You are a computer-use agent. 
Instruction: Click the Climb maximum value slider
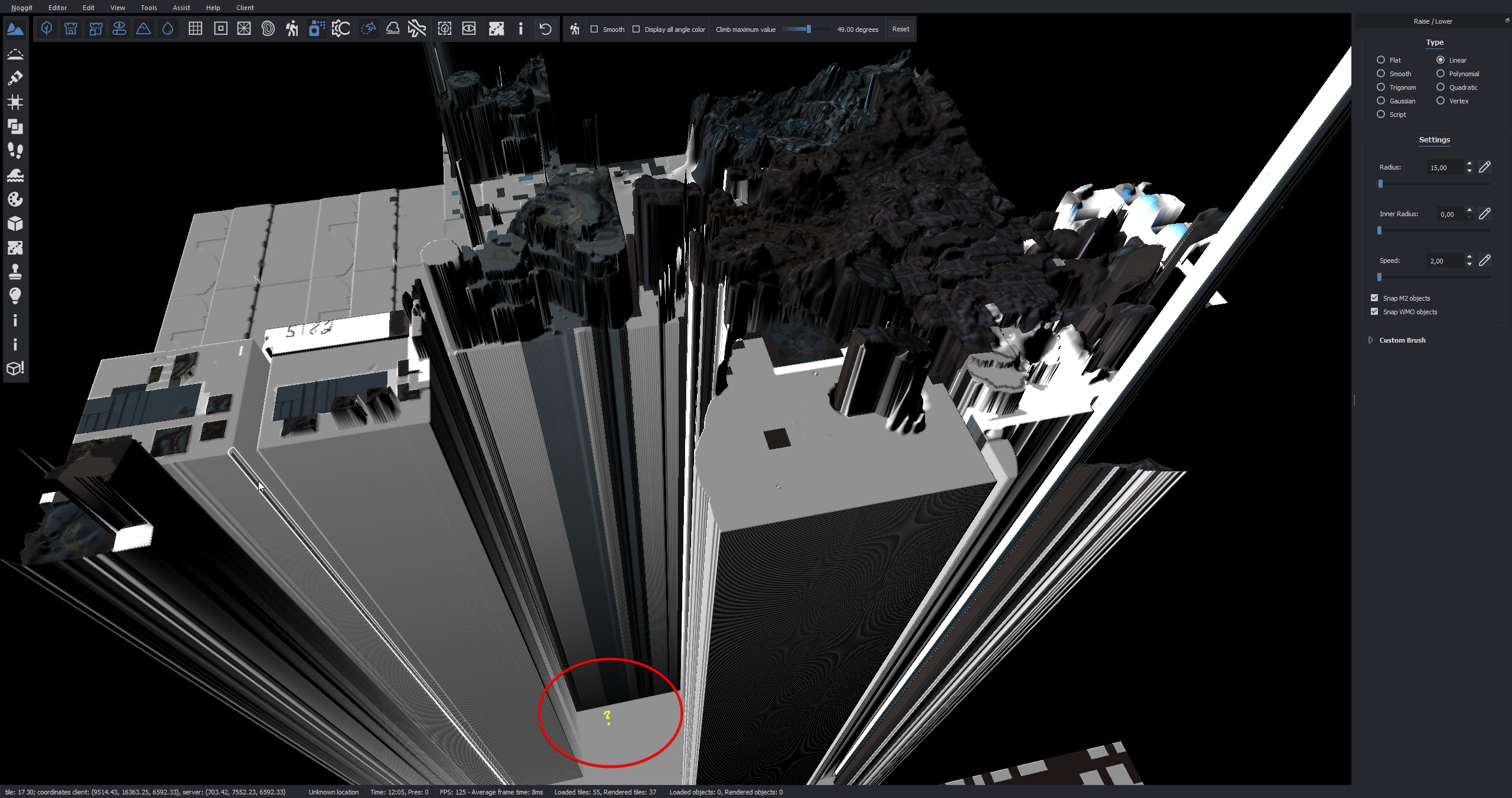pyautogui.click(x=808, y=29)
